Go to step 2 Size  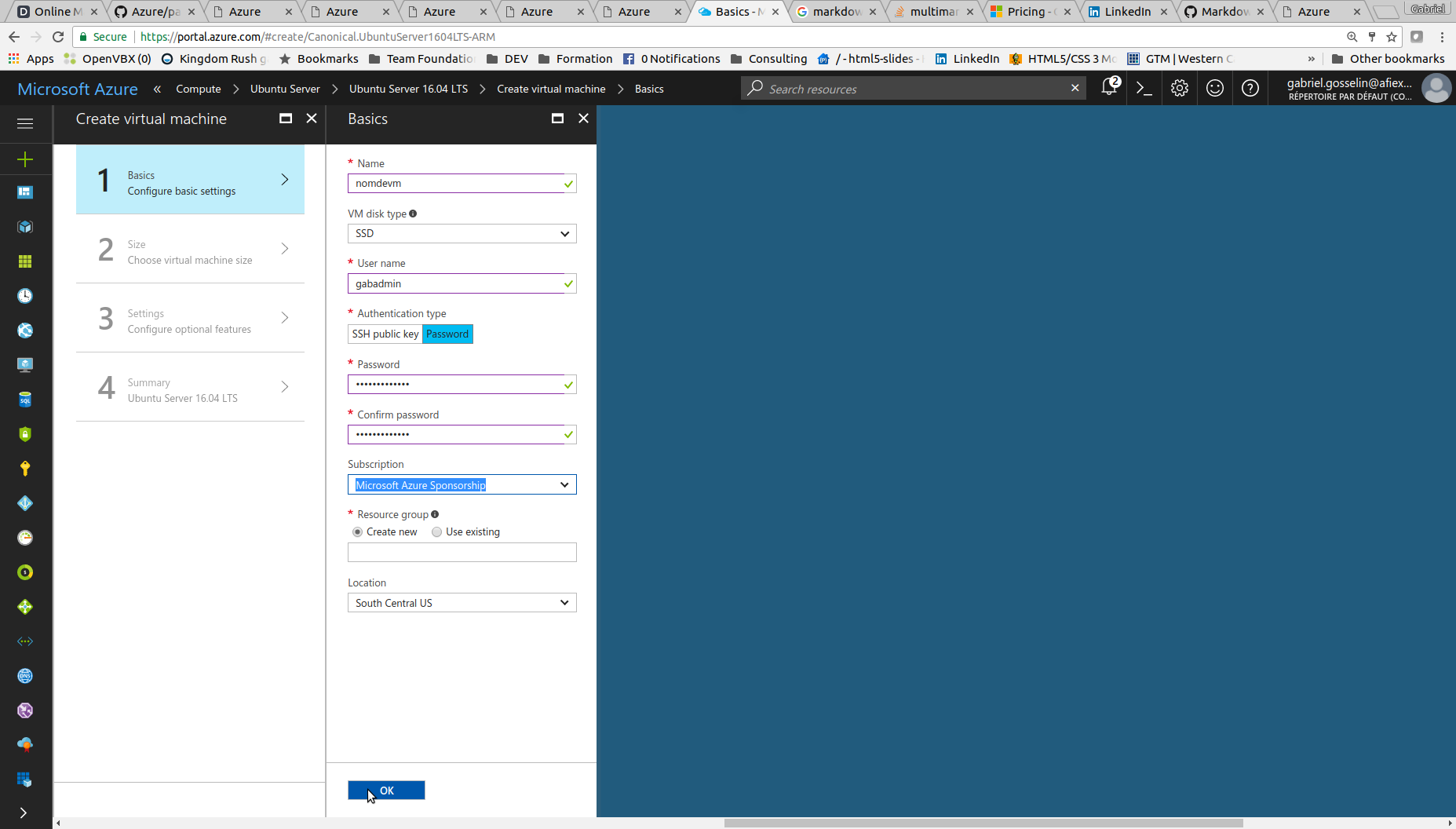pos(190,250)
